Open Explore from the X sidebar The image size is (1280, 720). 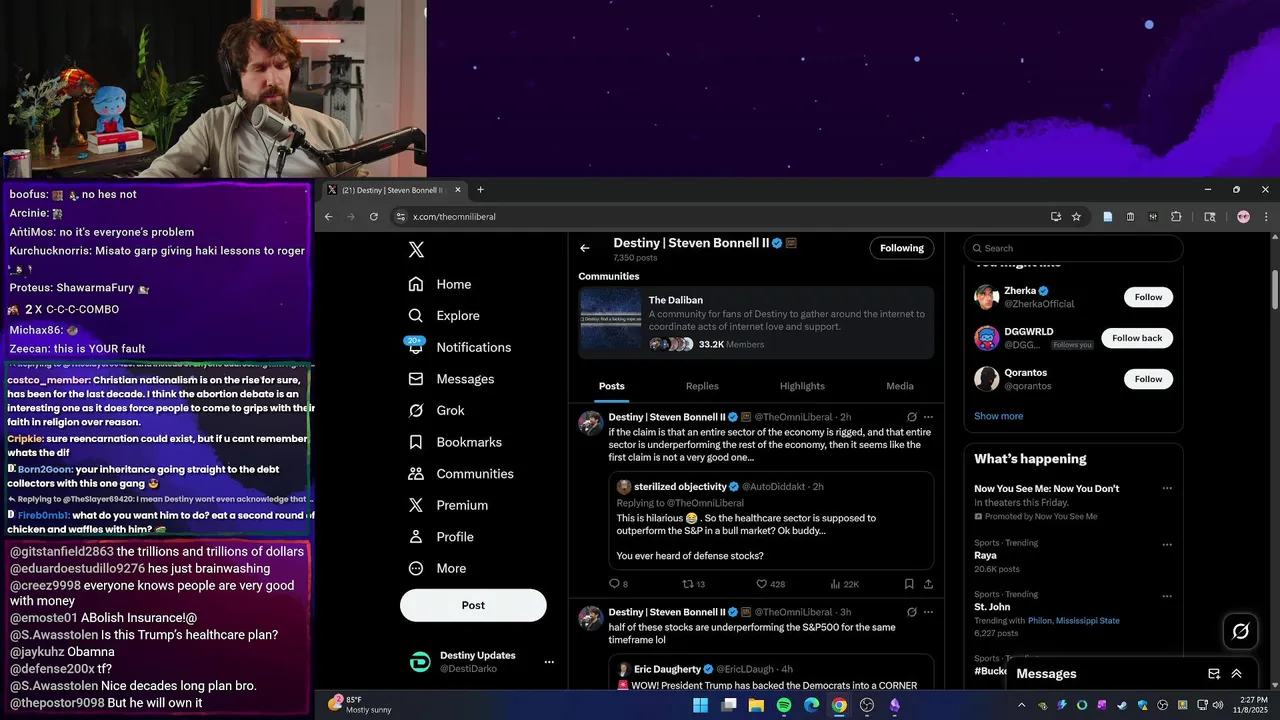click(444, 315)
